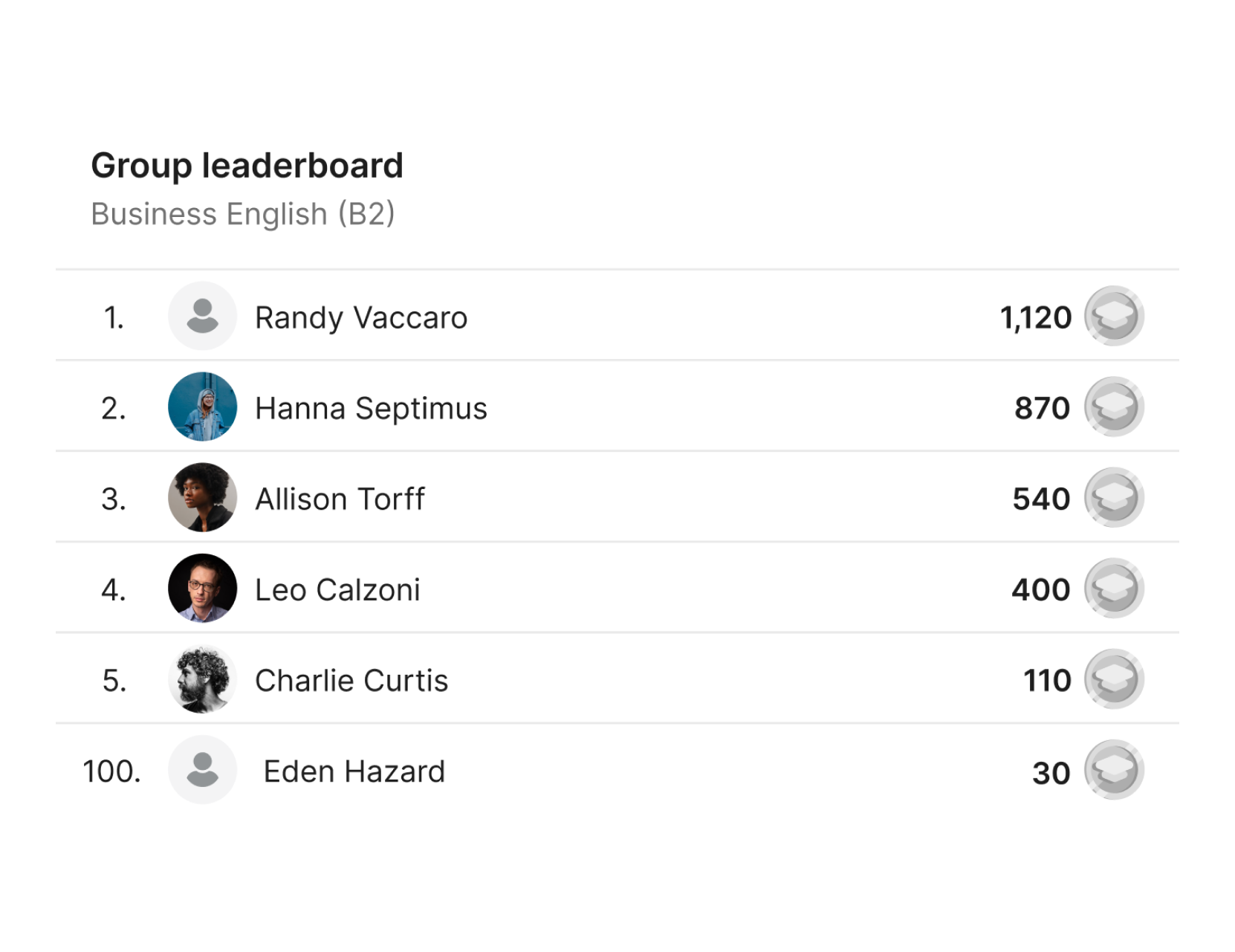The width and height of the screenshot is (1235, 952).
Task: Click the coin icon beside 870
Action: pyautogui.click(x=1113, y=407)
